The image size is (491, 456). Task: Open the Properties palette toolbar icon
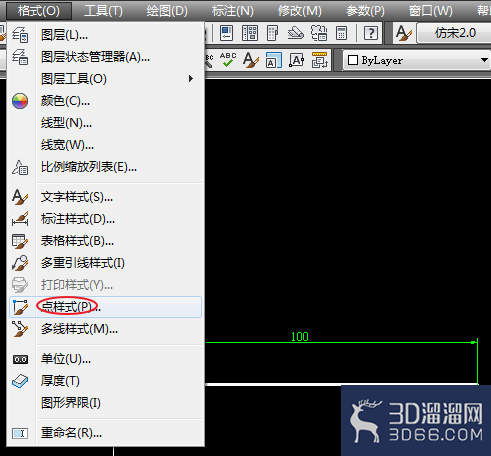(227, 33)
